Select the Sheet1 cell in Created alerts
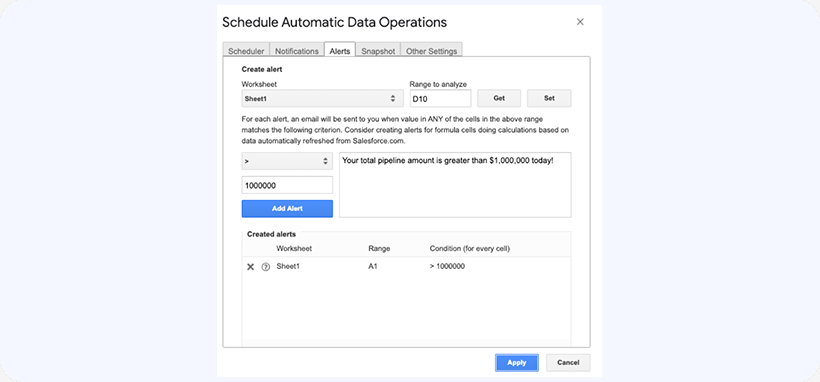 pos(288,266)
